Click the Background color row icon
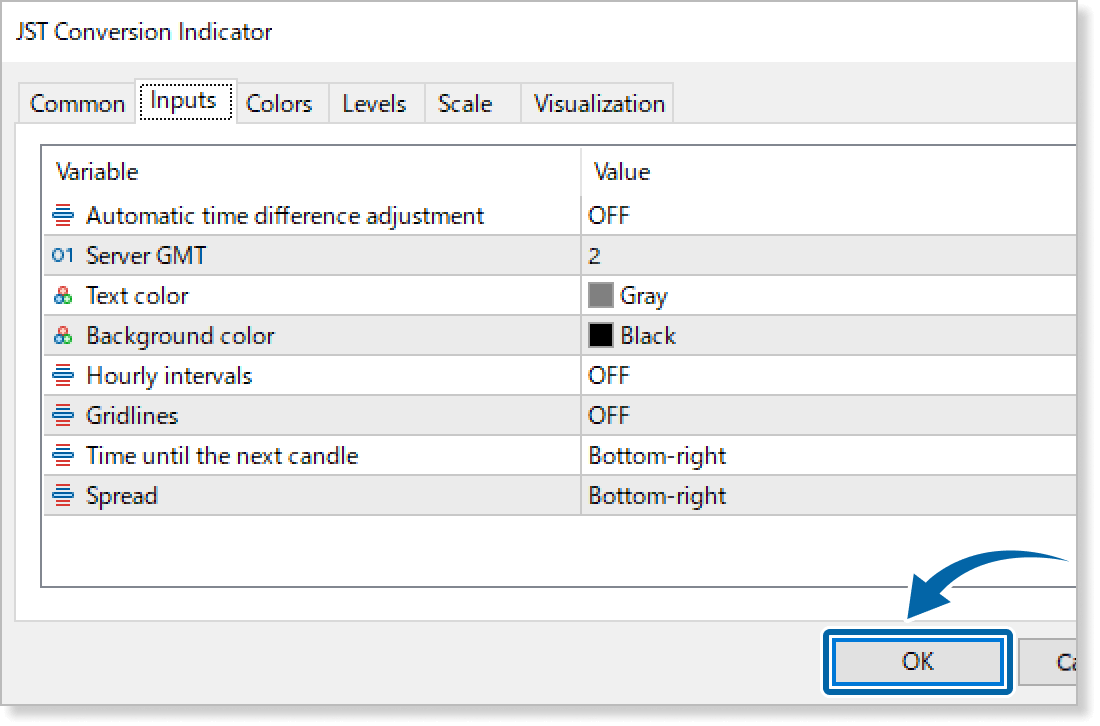The image size is (1100, 726). [64, 336]
